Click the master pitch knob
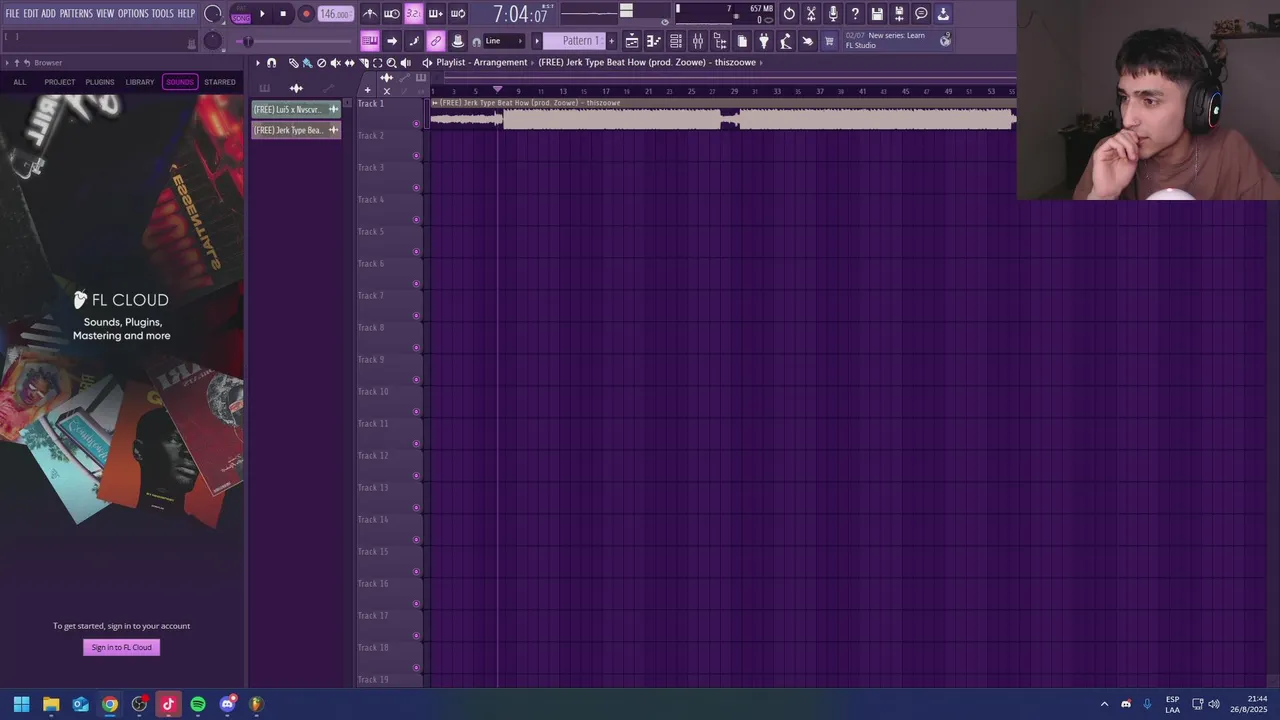The image size is (1280, 720). point(213,41)
